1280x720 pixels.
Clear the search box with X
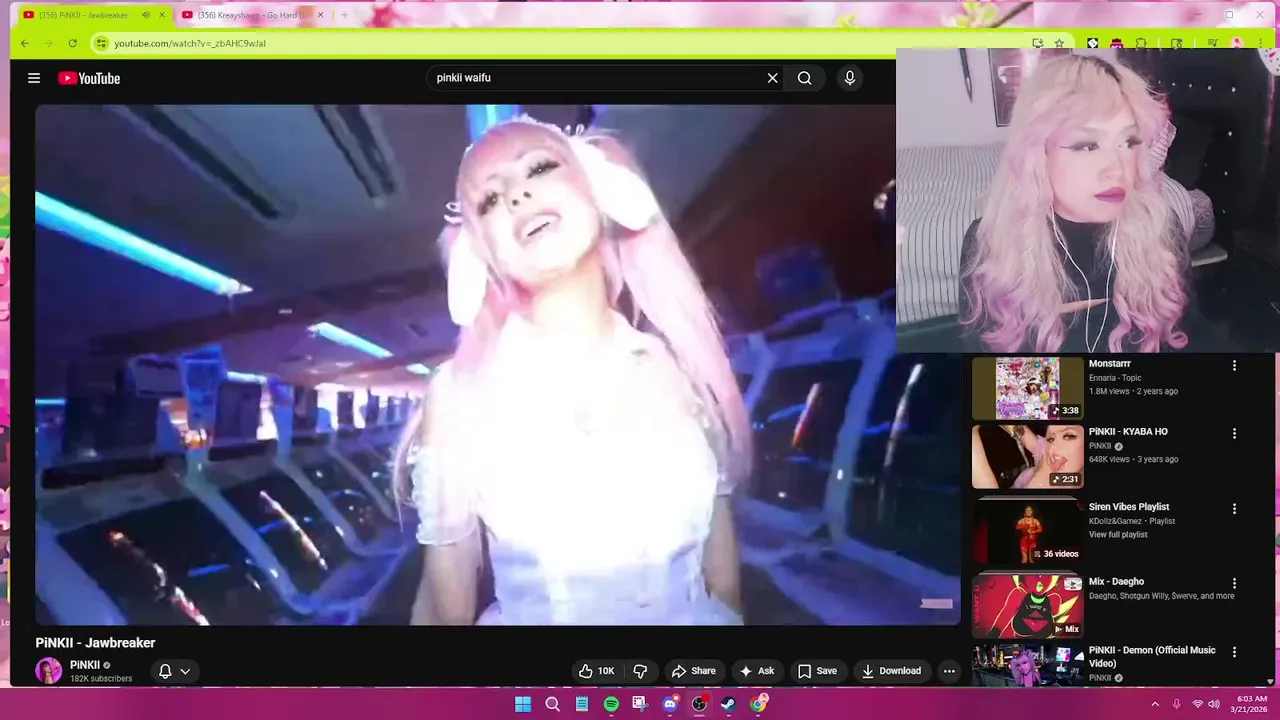click(x=772, y=78)
